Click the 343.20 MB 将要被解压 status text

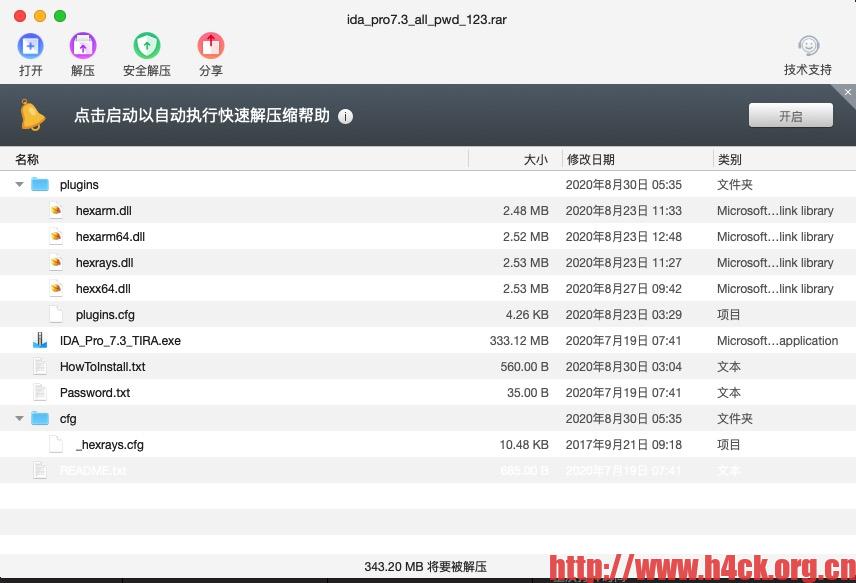tap(425, 567)
